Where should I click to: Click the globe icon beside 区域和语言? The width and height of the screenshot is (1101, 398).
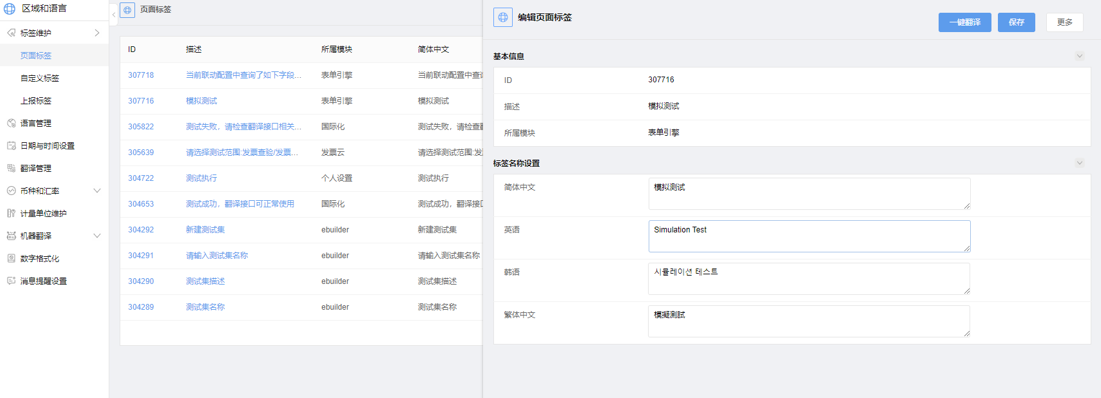(x=10, y=9)
